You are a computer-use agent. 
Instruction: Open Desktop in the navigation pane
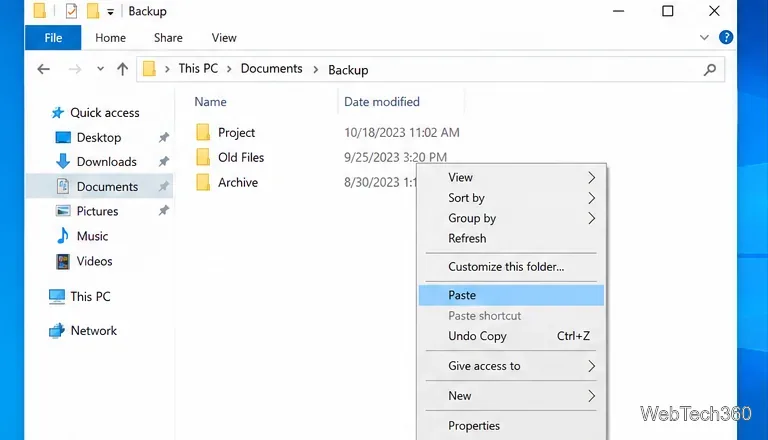pos(98,138)
